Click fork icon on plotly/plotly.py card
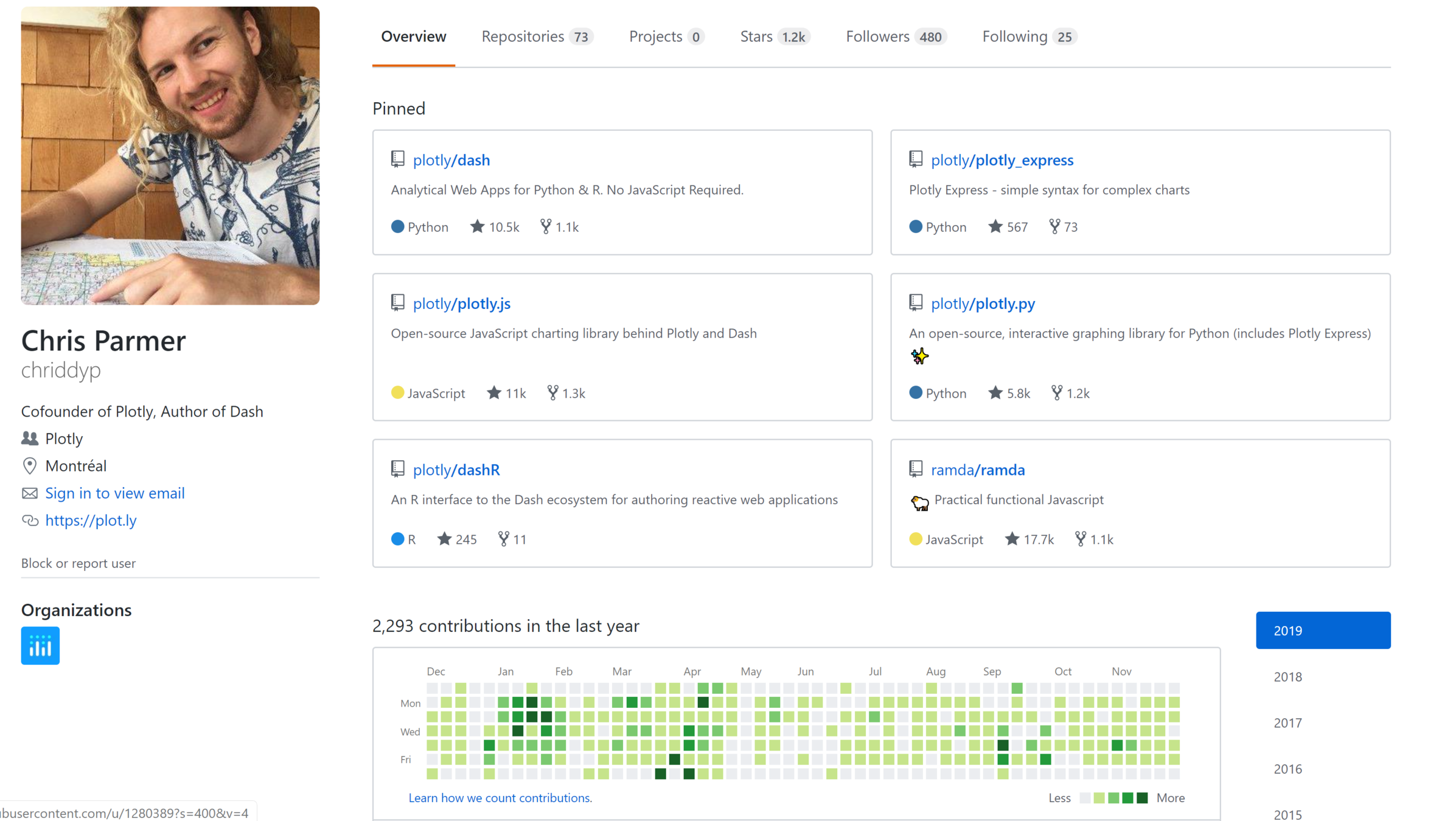Screen dimensions: 1456x821 coord(1056,393)
